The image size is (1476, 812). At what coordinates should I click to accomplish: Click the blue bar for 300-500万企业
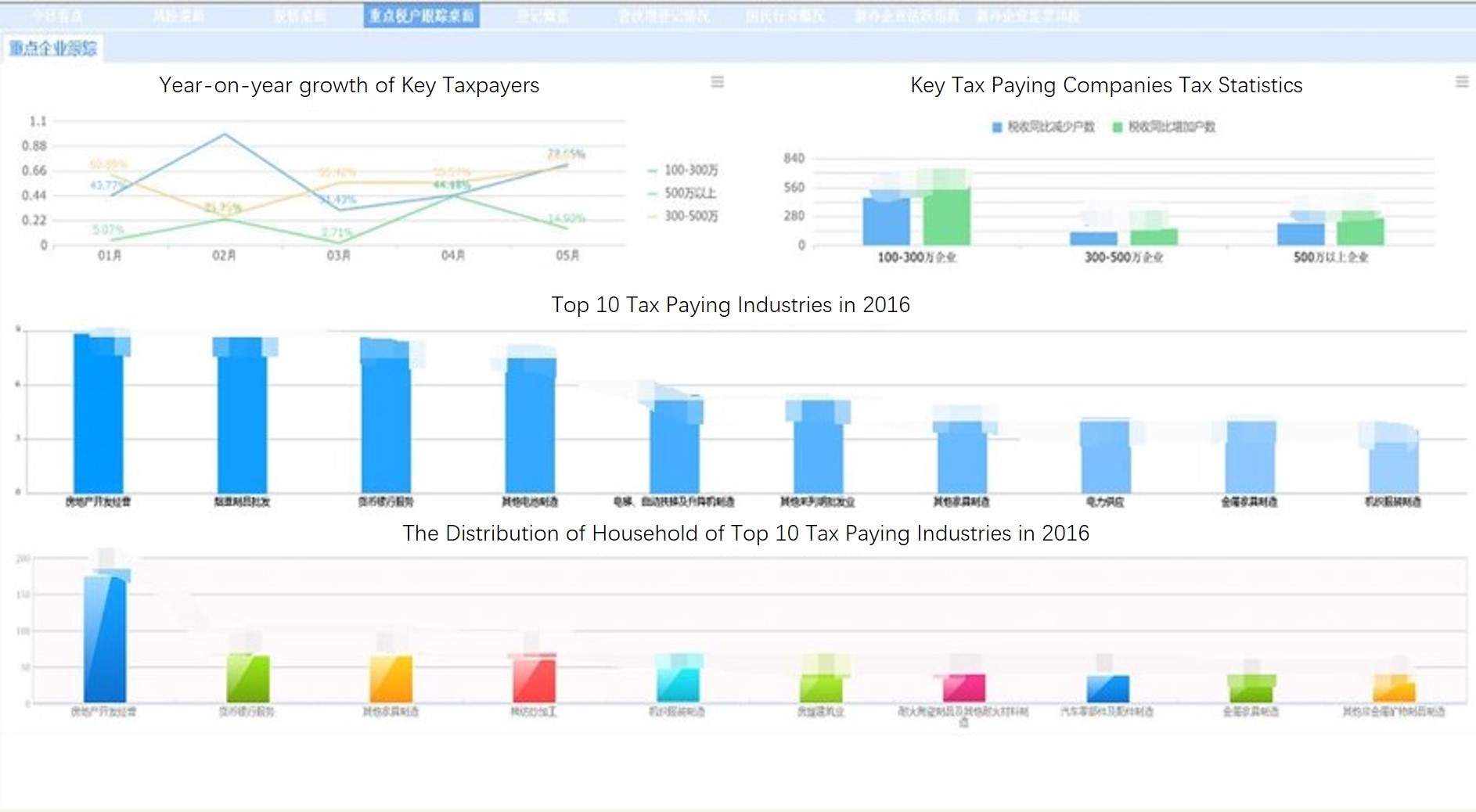[x=1093, y=239]
